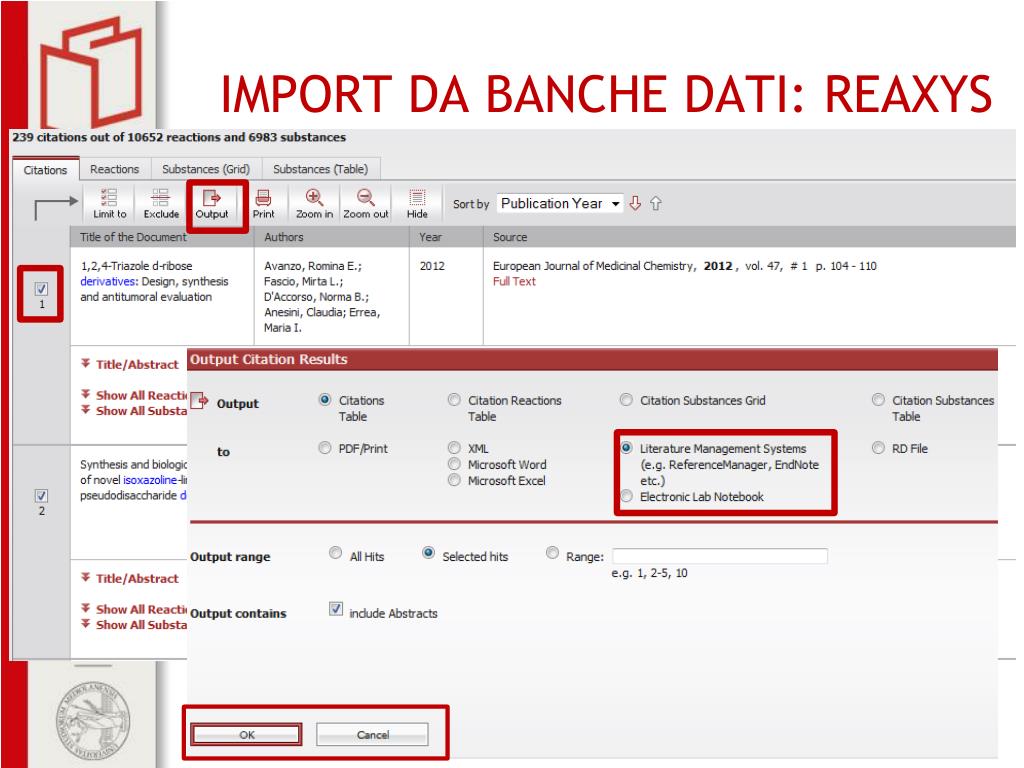
Task: Choose Microsoft Word as output format
Action: click(454, 464)
